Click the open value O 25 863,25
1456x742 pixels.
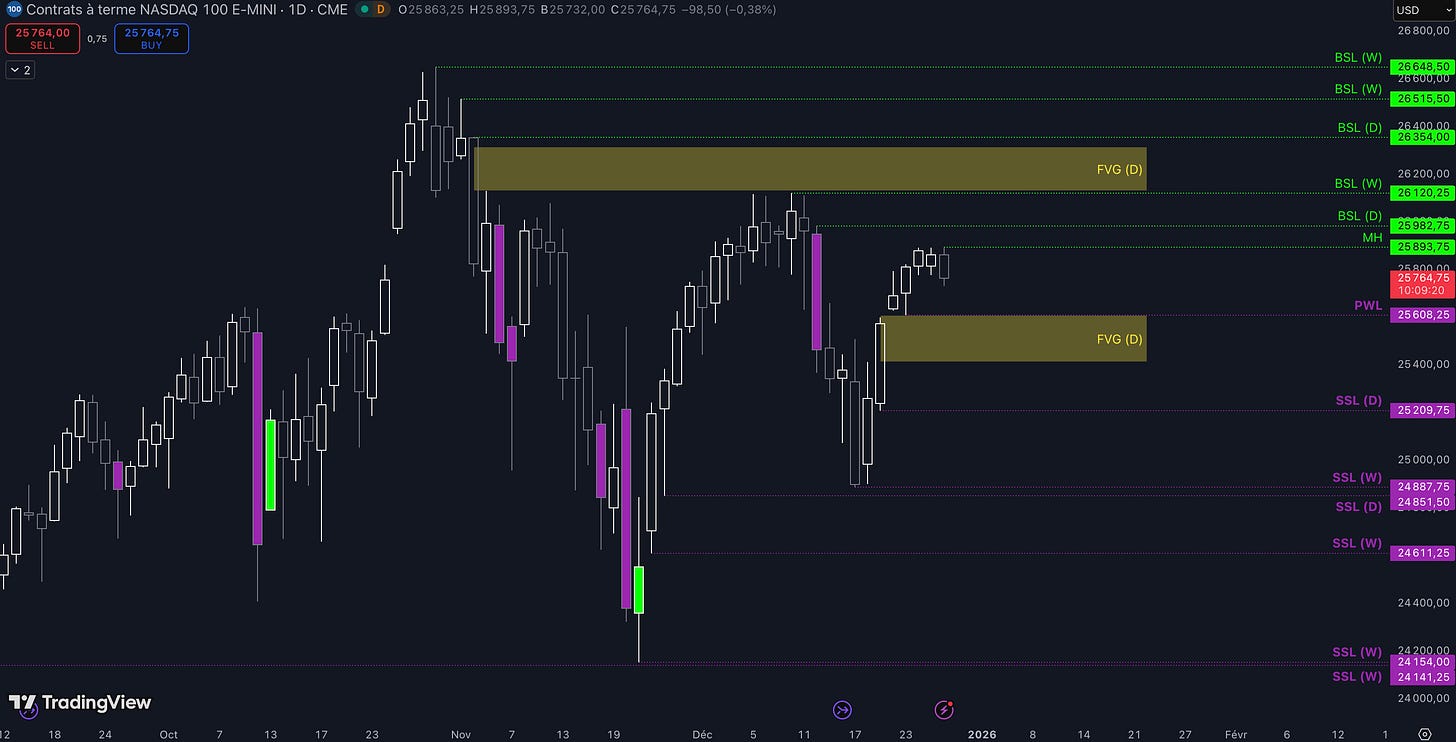pos(431,9)
